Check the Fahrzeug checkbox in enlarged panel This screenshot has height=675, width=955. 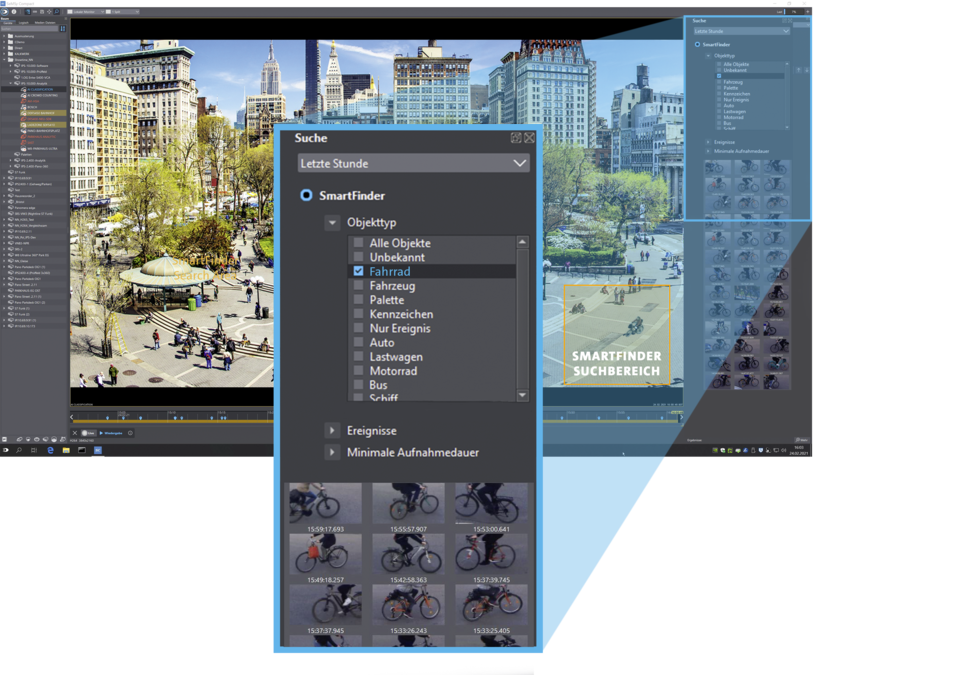click(x=358, y=285)
